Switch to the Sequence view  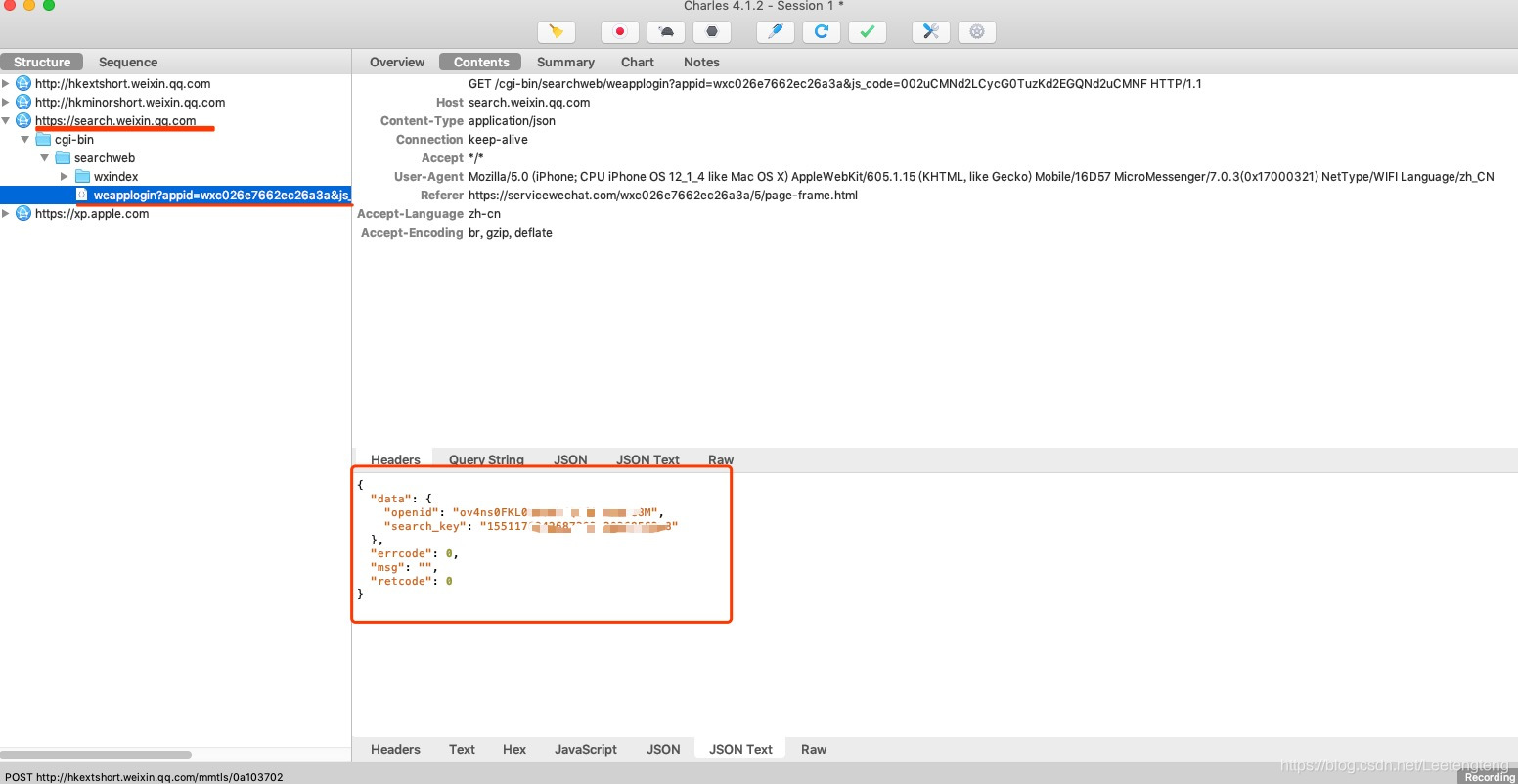128,62
